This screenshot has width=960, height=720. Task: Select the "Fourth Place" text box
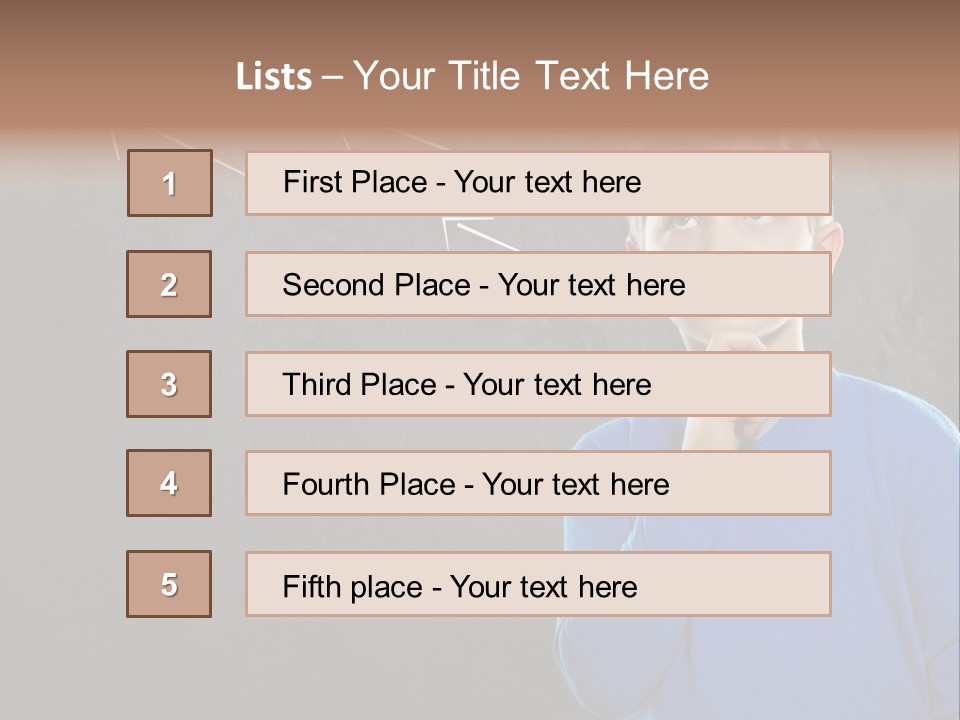tap(538, 483)
